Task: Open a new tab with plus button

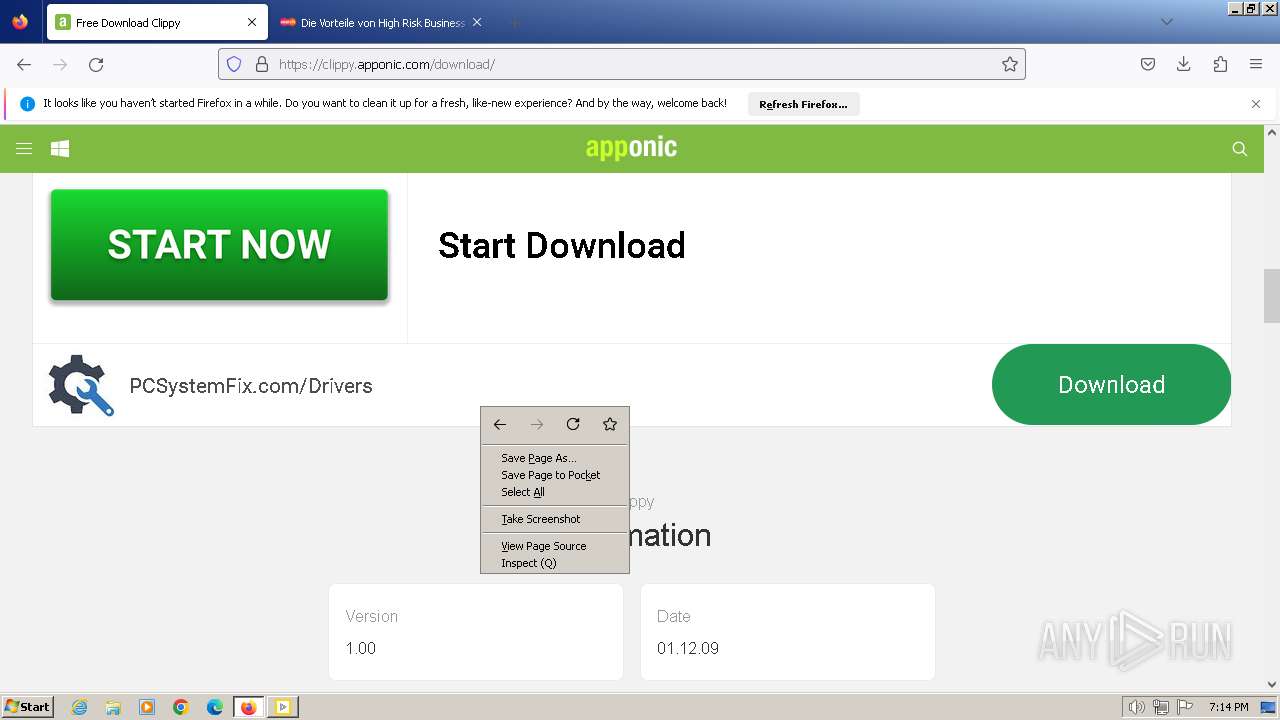Action: pyautogui.click(x=514, y=22)
